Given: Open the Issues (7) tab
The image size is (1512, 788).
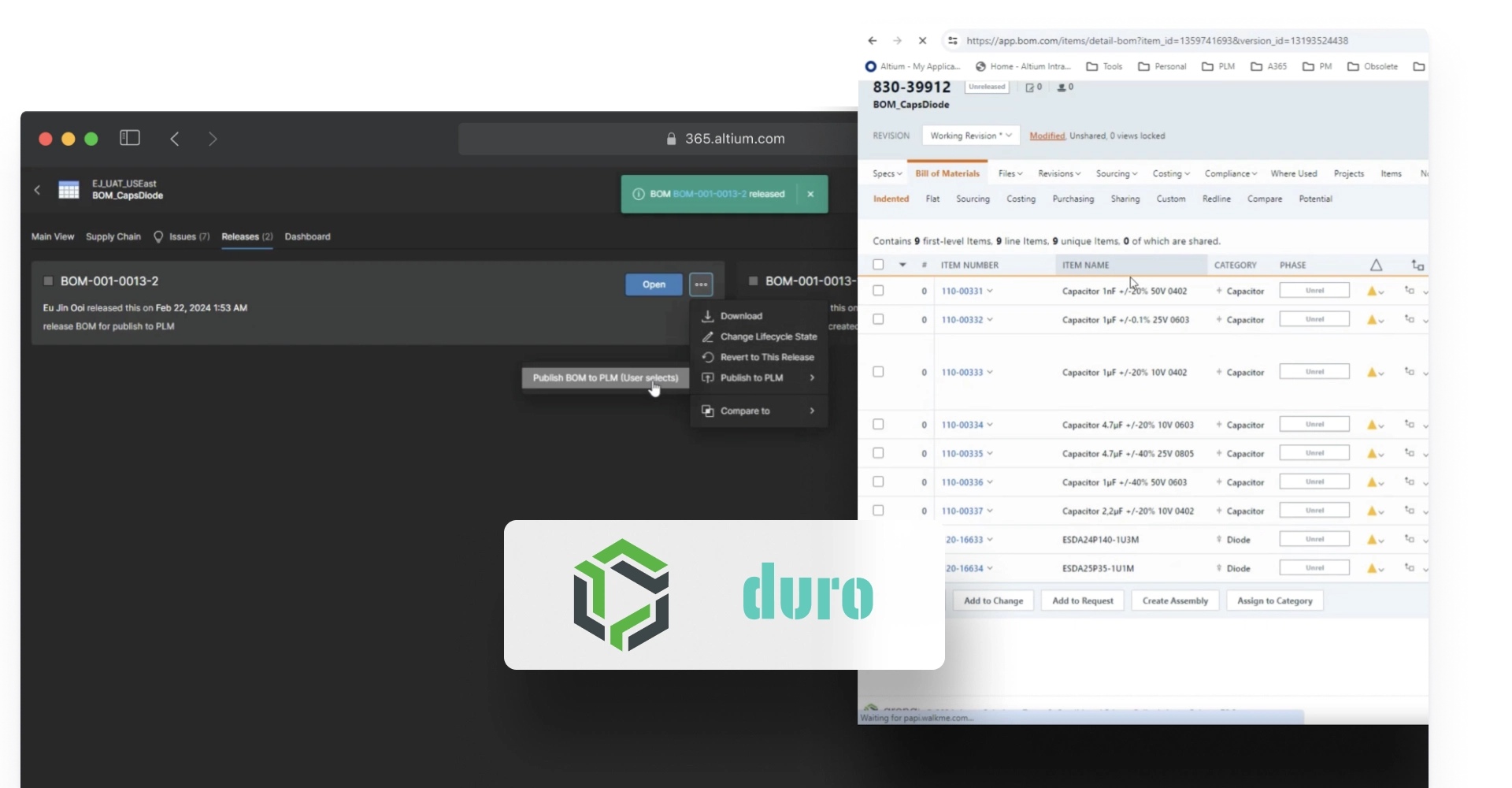Looking at the screenshot, I should pos(182,236).
